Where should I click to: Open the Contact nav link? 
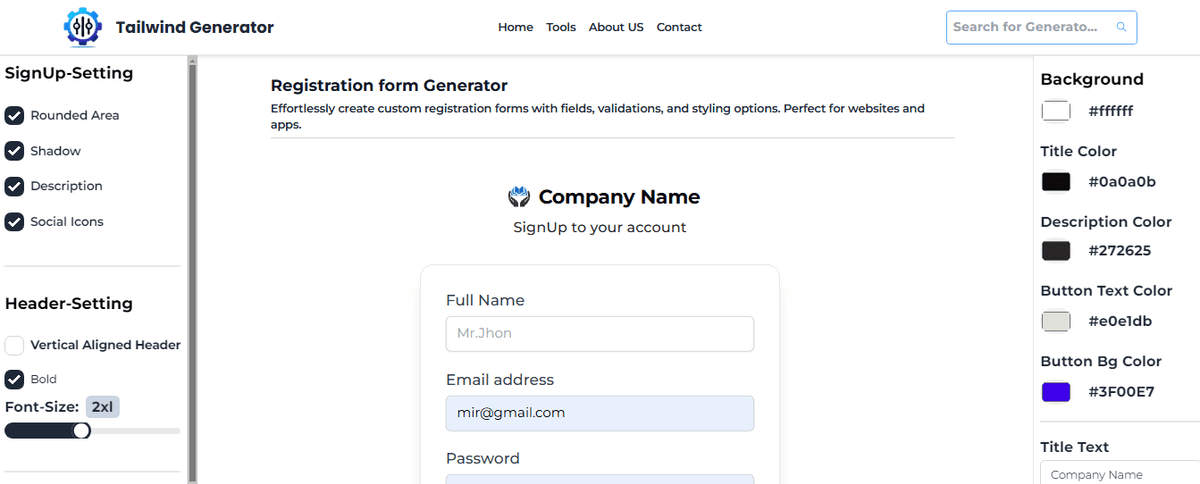(x=679, y=27)
